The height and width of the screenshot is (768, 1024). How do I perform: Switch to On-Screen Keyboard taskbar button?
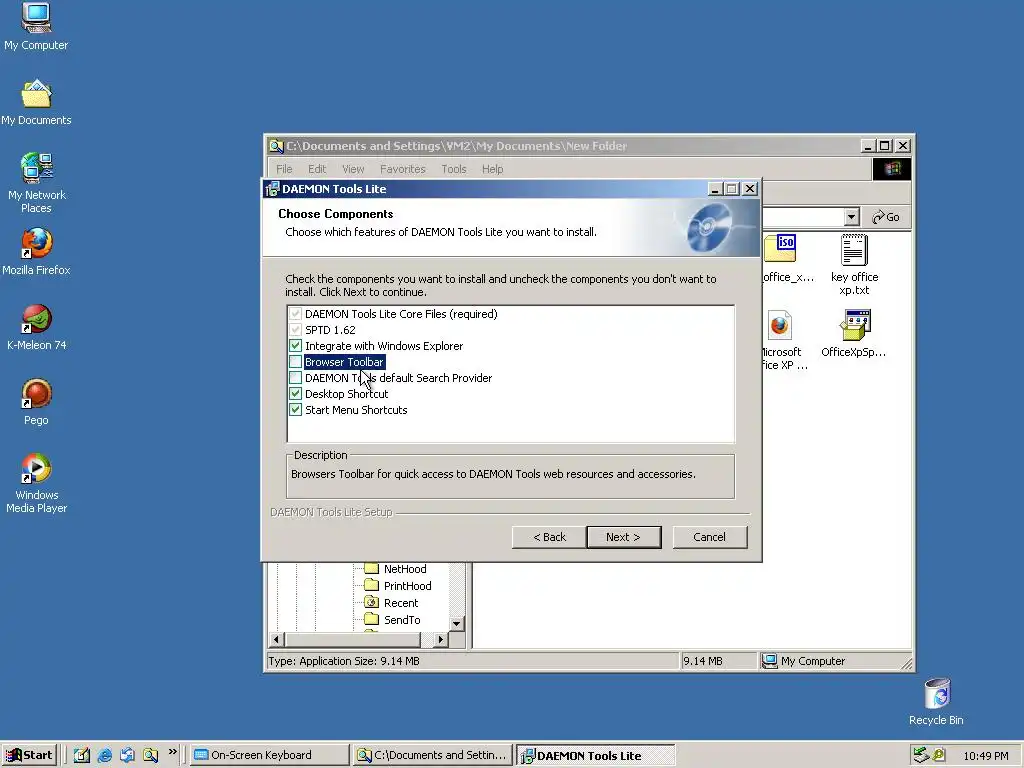269,755
